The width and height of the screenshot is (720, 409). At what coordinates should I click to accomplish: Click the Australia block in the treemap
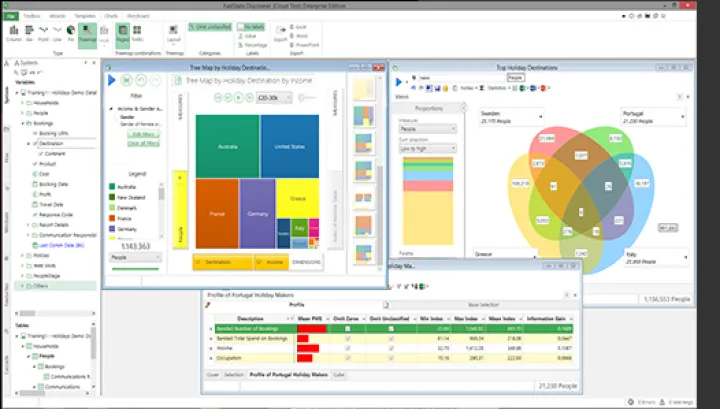228,145
